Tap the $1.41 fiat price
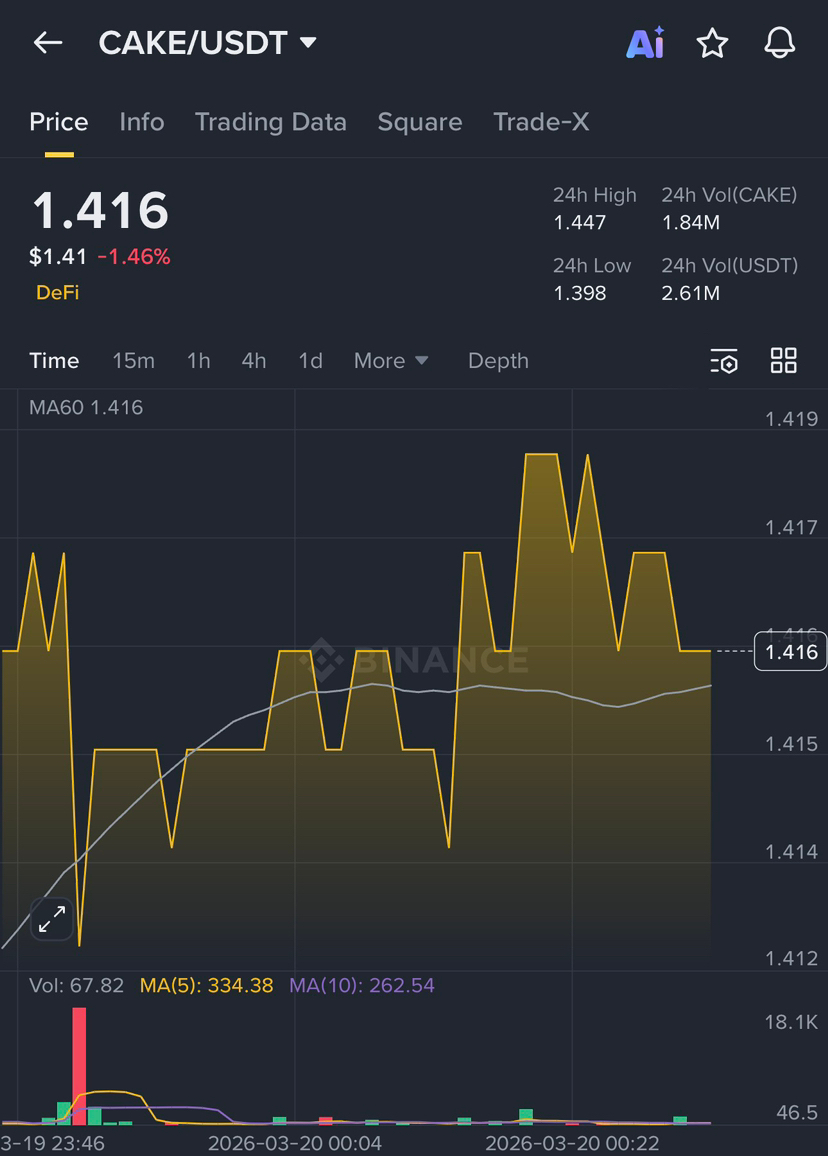 (x=58, y=257)
